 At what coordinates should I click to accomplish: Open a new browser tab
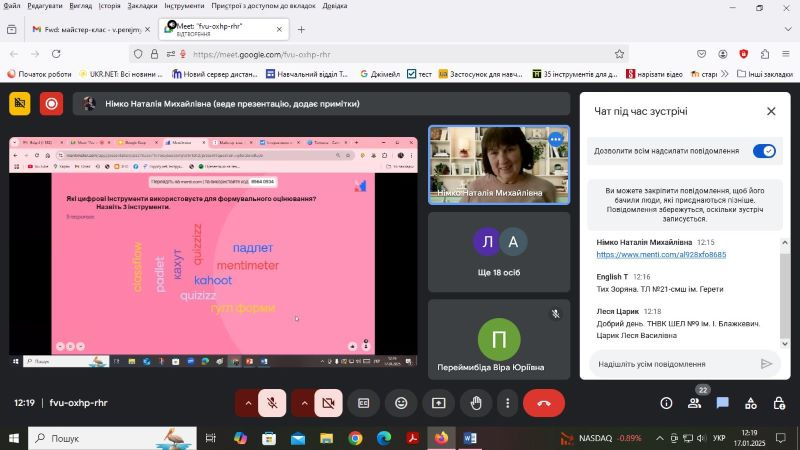click(301, 30)
